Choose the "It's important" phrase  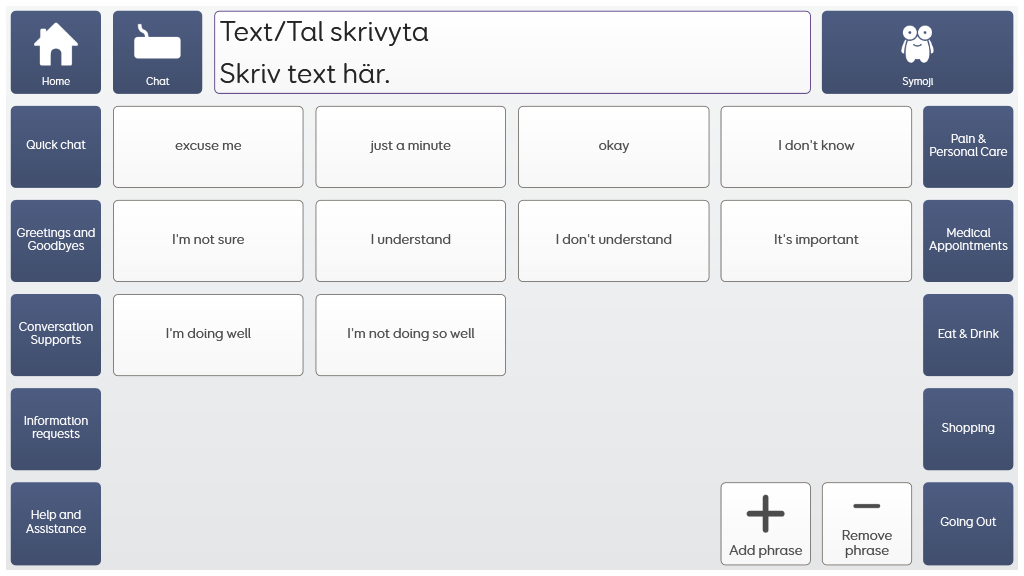click(816, 240)
